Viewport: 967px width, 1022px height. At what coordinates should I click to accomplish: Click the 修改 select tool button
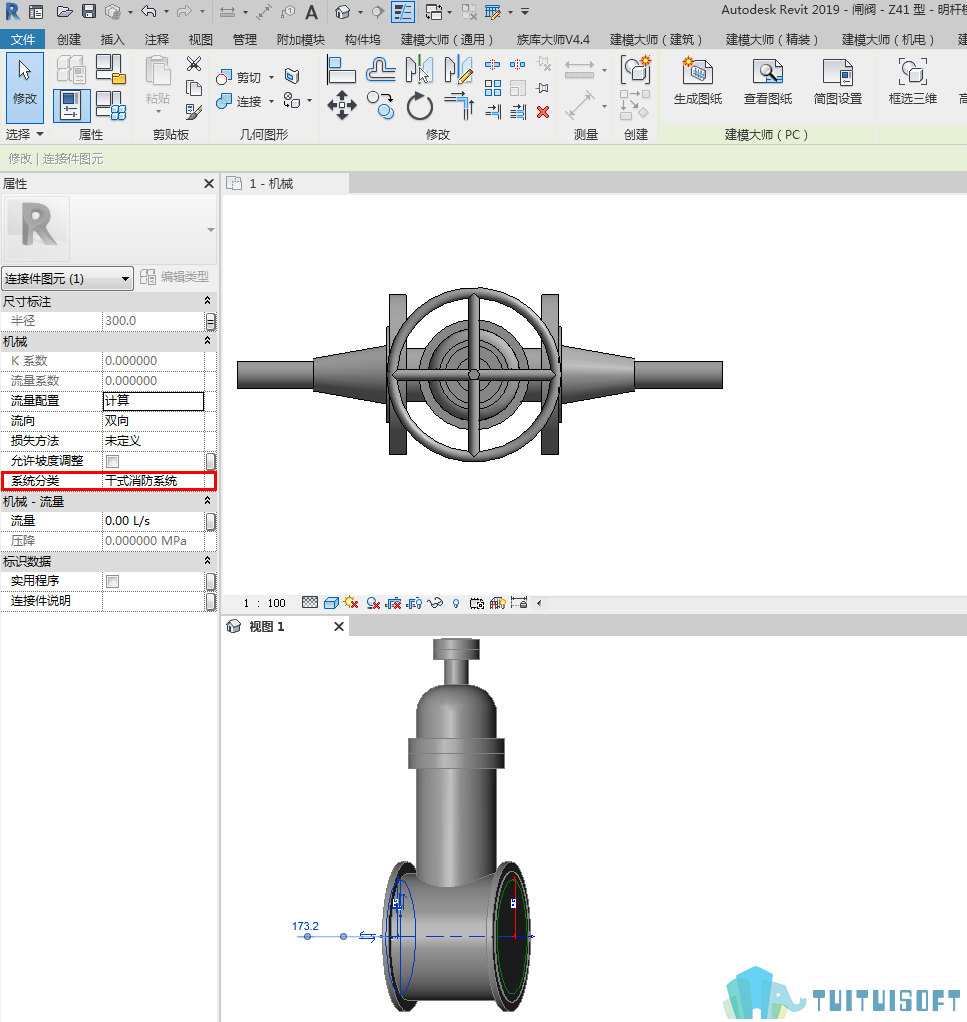(x=25, y=87)
